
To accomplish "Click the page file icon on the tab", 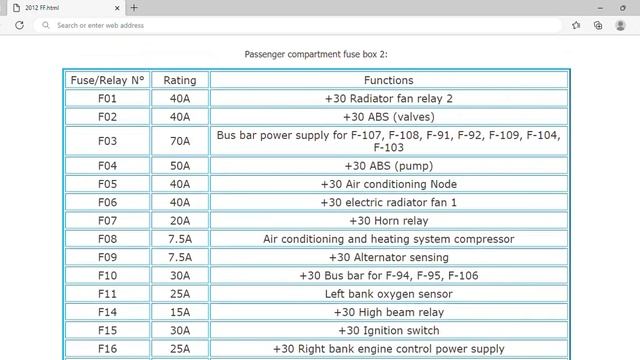I will tap(16, 8).
